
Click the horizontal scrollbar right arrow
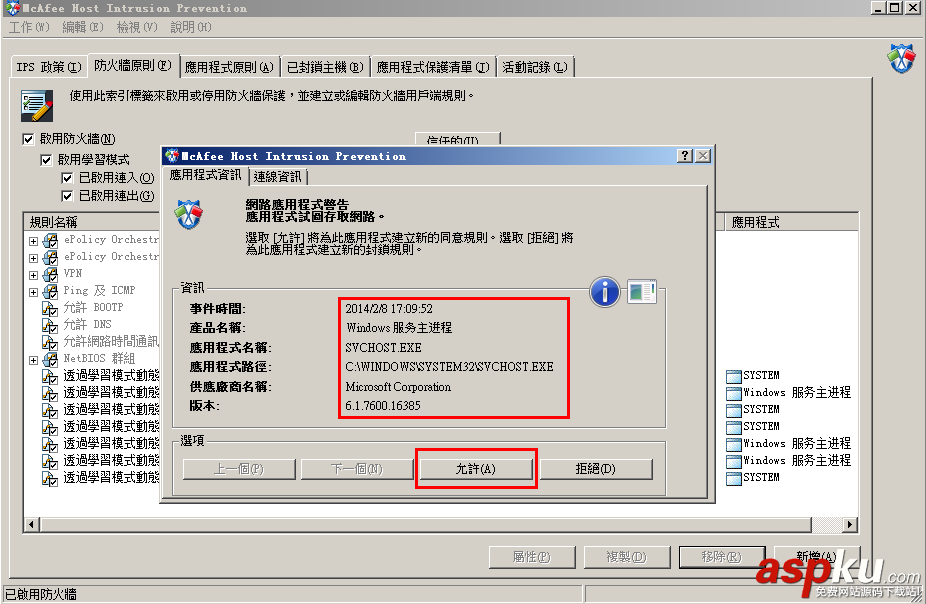click(849, 524)
